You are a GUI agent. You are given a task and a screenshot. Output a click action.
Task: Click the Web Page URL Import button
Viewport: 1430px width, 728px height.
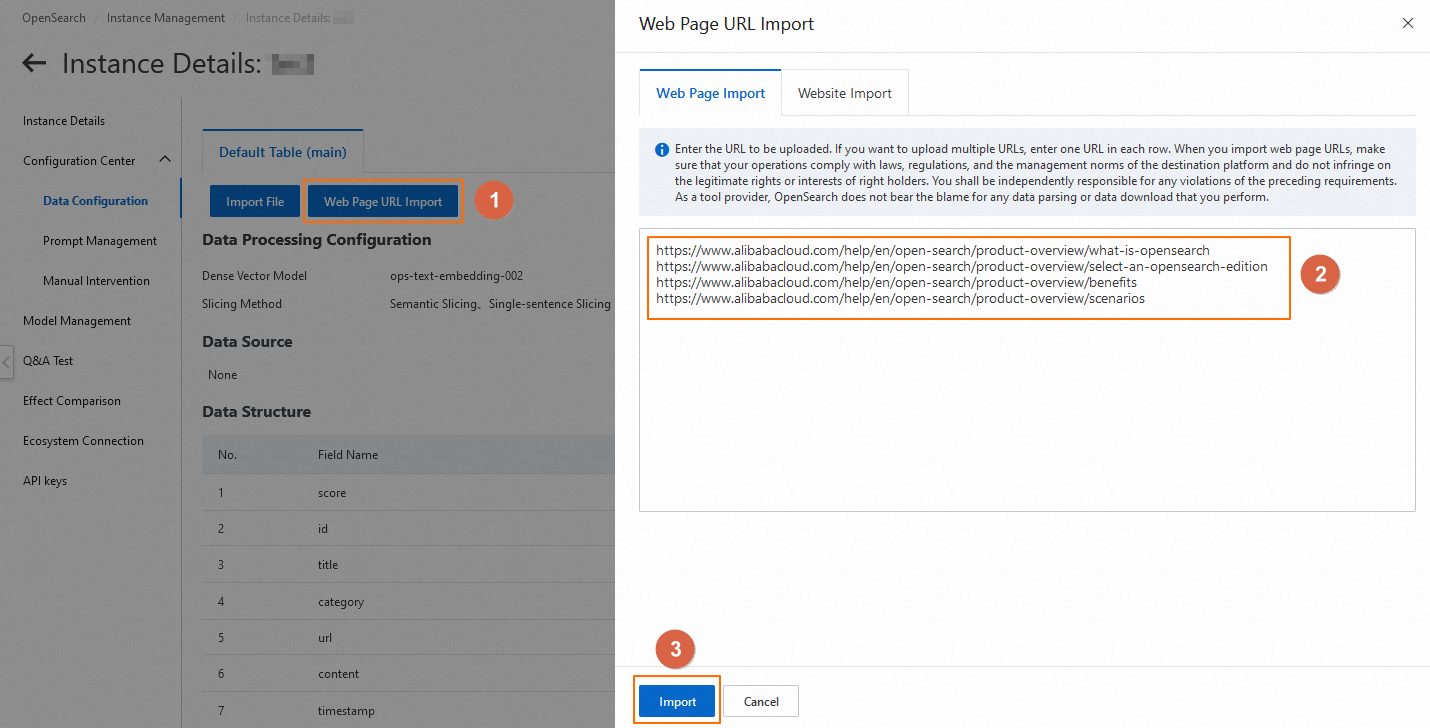pos(383,201)
